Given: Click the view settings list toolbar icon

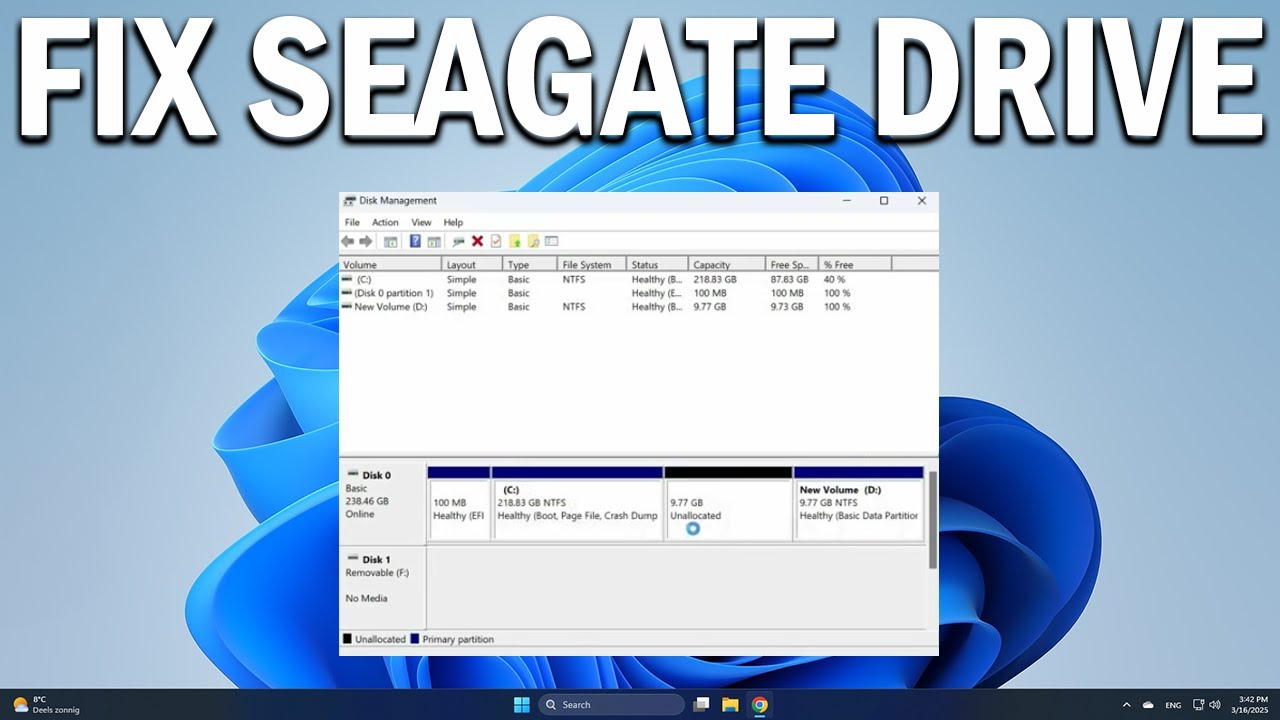Looking at the screenshot, I should 551,241.
